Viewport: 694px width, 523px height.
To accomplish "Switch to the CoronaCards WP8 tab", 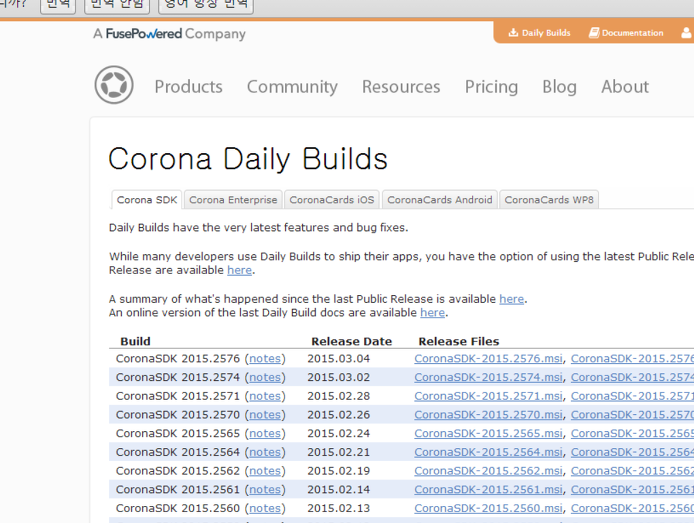I will pyautogui.click(x=549, y=200).
